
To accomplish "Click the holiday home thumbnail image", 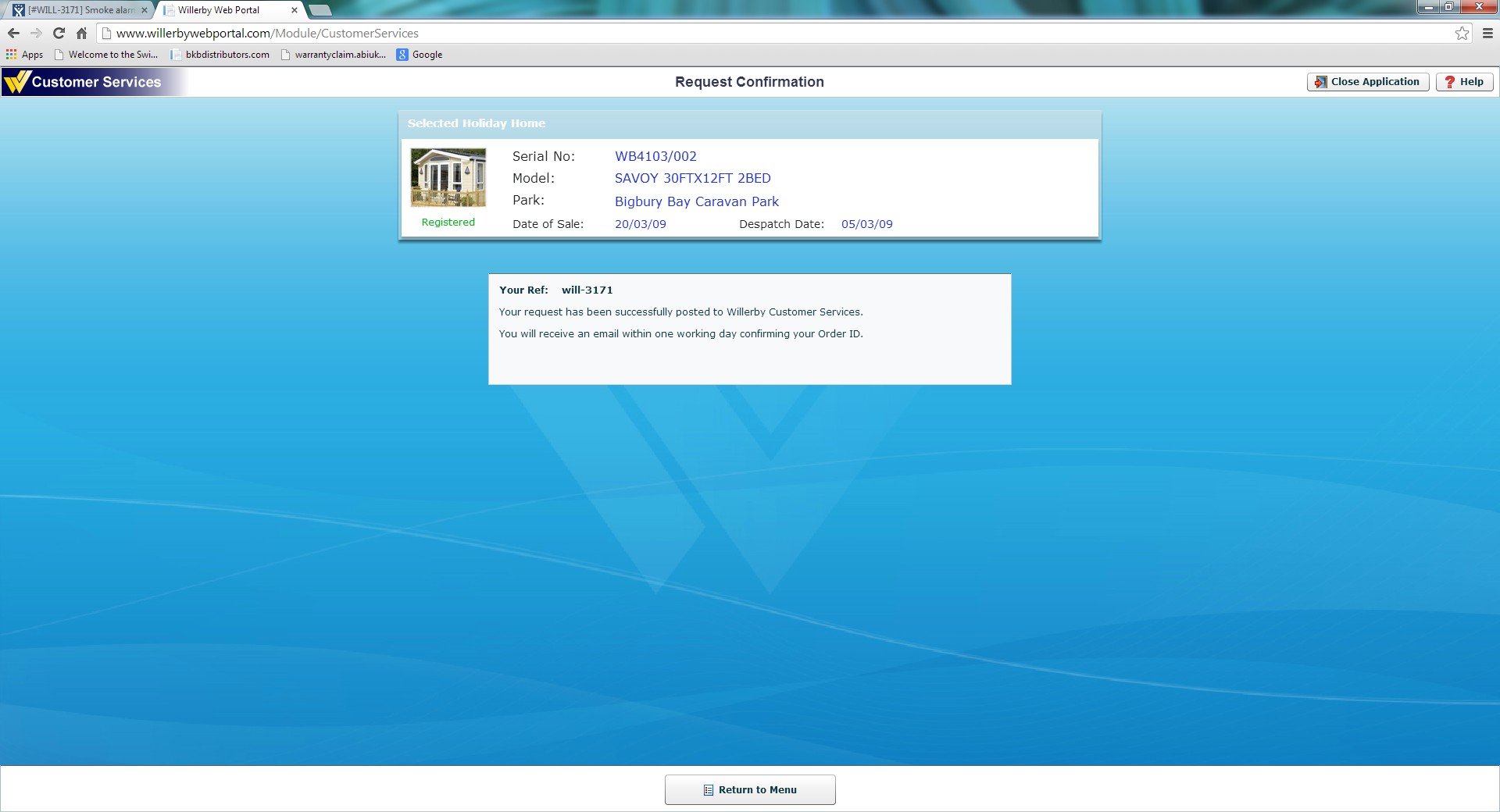I will (448, 178).
